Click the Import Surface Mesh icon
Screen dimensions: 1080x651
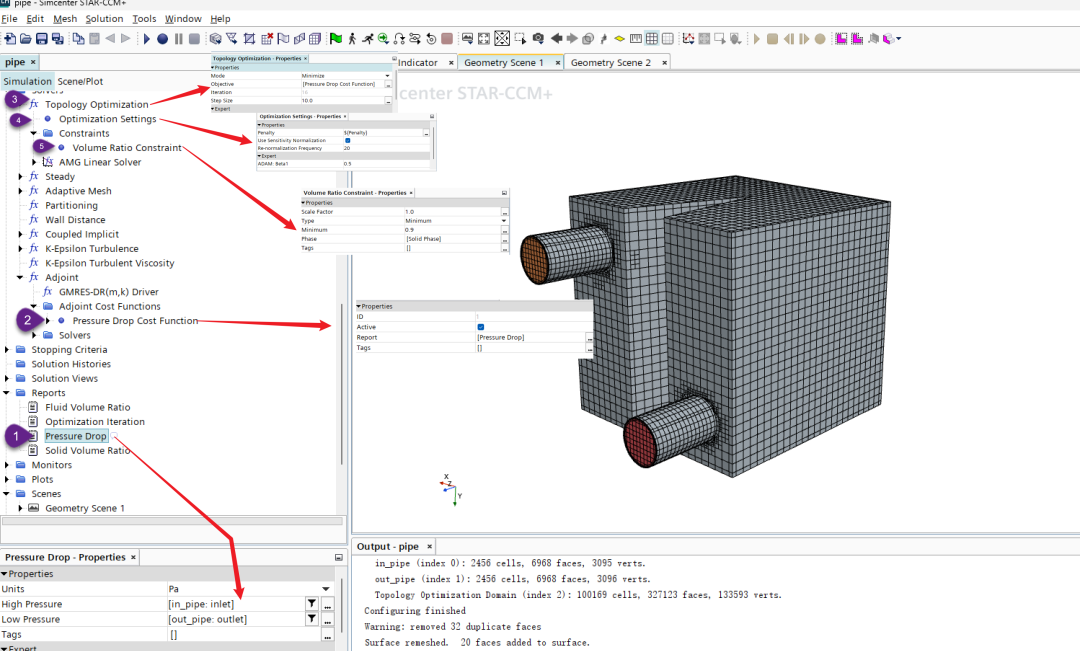[216, 39]
